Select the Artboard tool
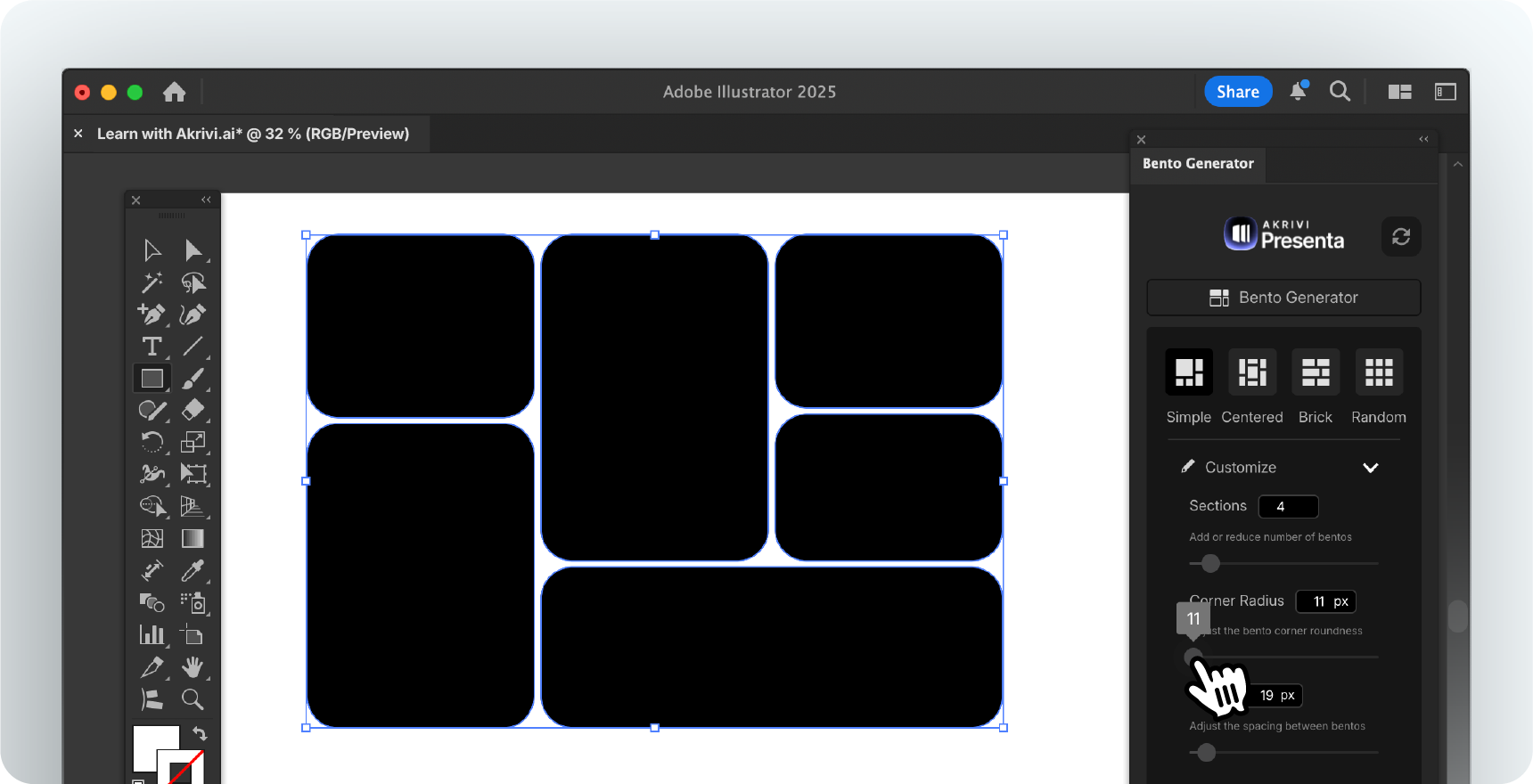Image resolution: width=1533 pixels, height=784 pixels. coord(193,634)
